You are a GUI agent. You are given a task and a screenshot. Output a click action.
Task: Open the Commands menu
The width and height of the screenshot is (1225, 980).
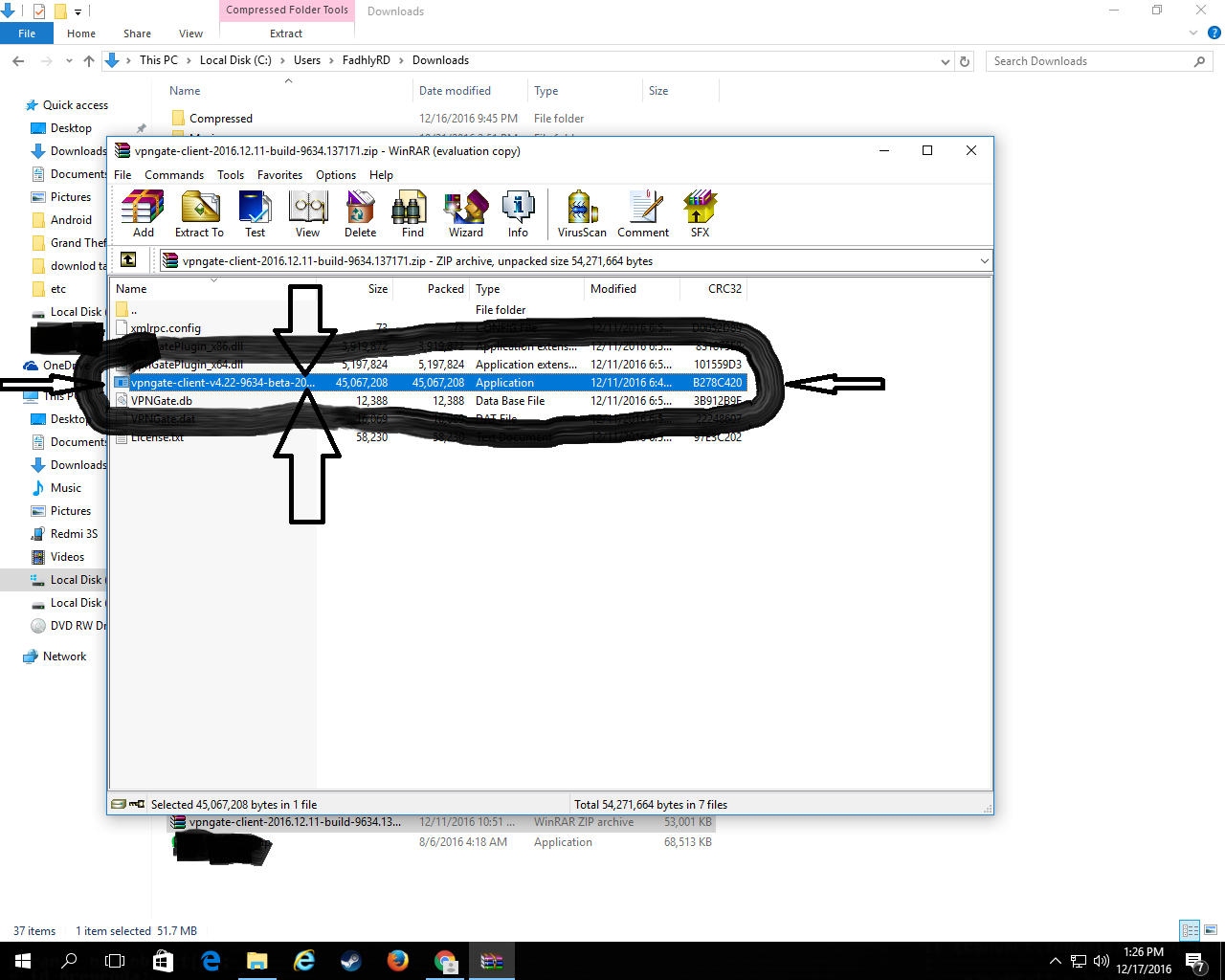coord(174,175)
